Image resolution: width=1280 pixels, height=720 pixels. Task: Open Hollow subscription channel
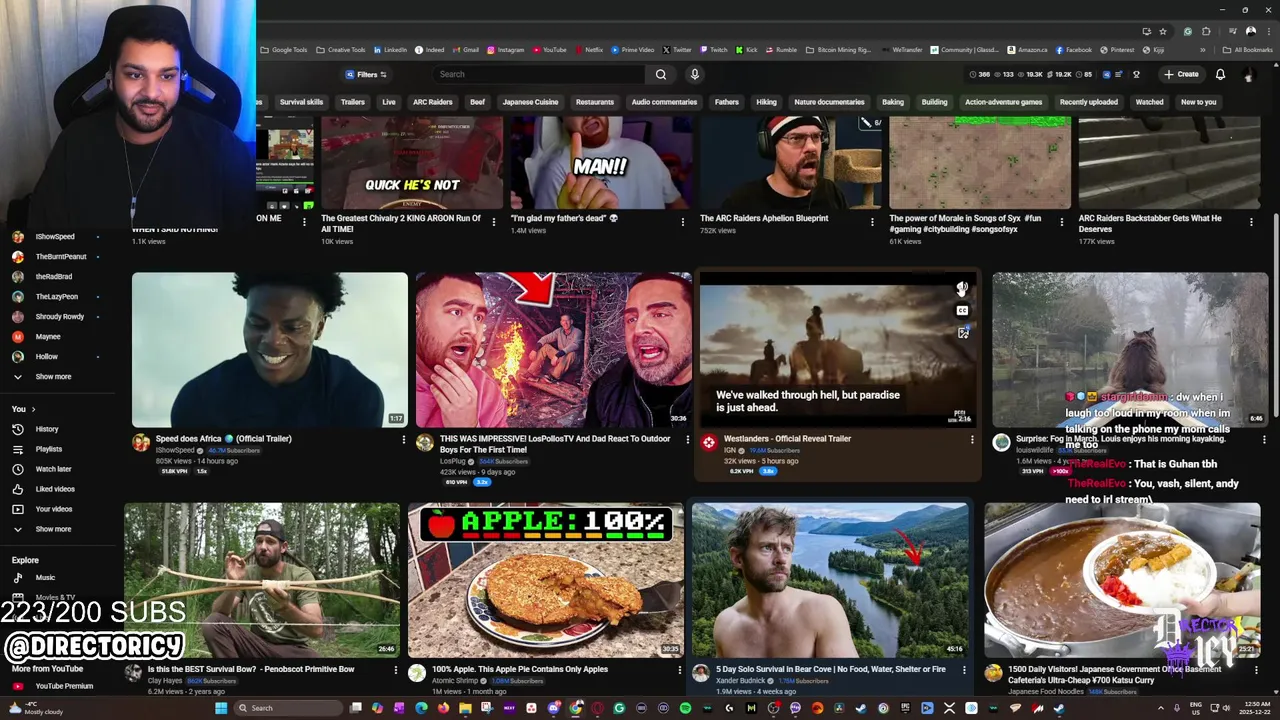click(47, 357)
